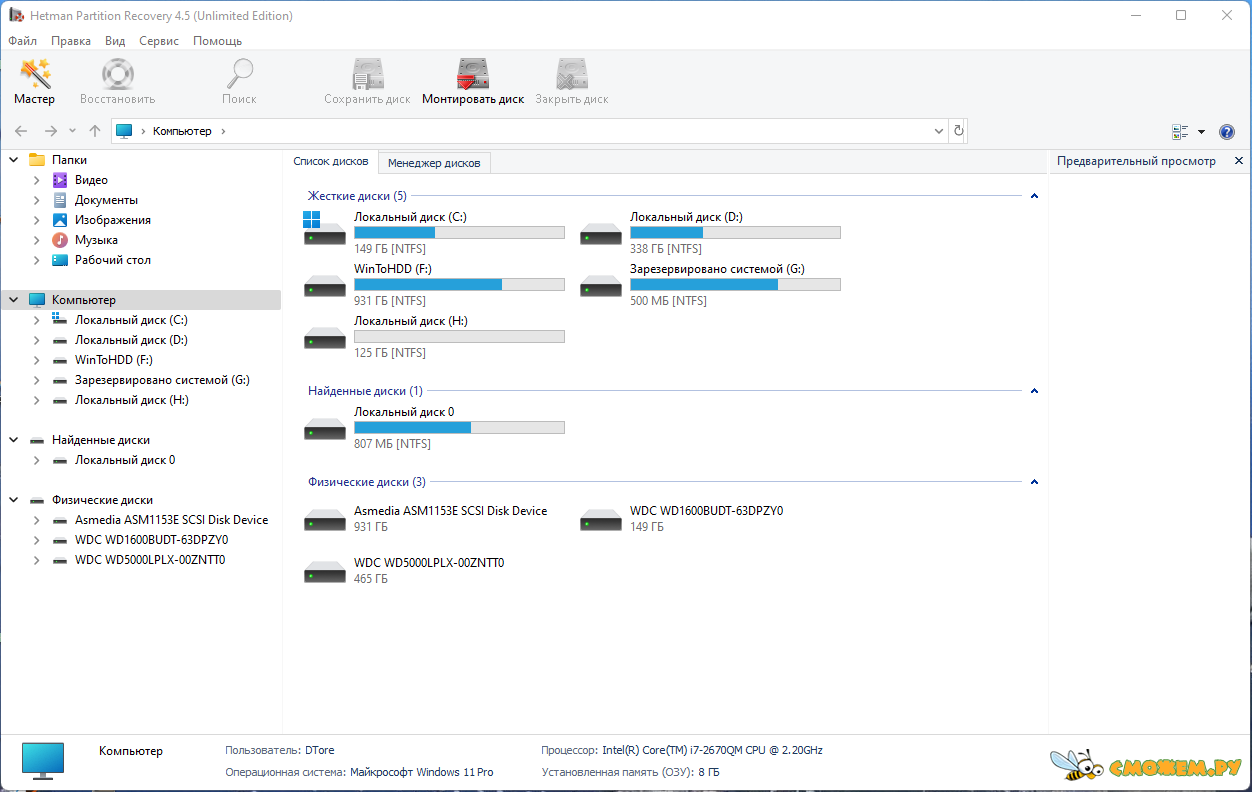Viewport: 1252px width, 792px height.
Task: Expand the Видео folder tree node
Action: click(x=37, y=180)
